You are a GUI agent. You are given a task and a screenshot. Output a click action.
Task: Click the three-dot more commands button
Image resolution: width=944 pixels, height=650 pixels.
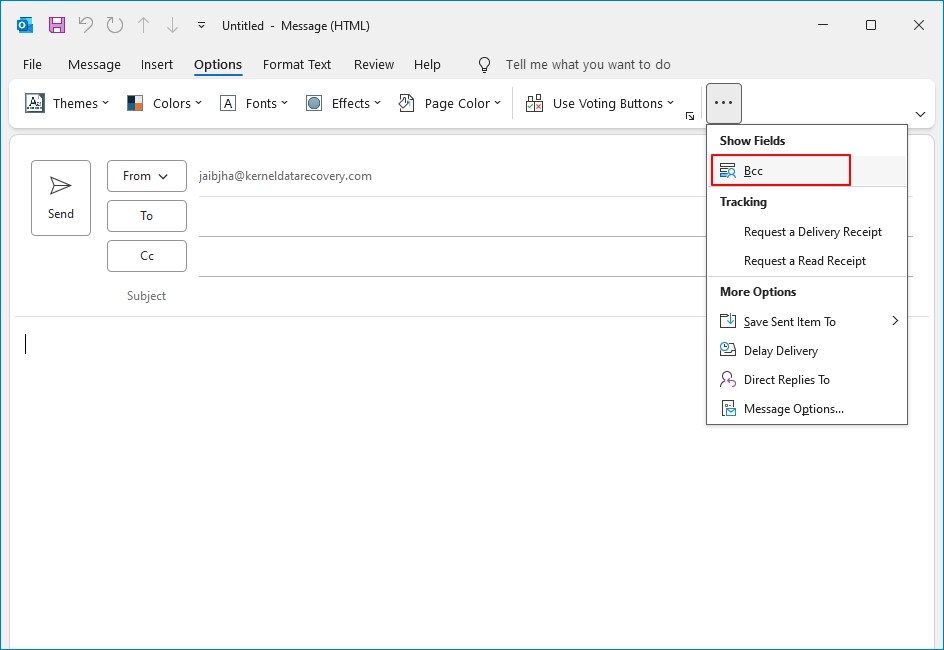pos(724,103)
